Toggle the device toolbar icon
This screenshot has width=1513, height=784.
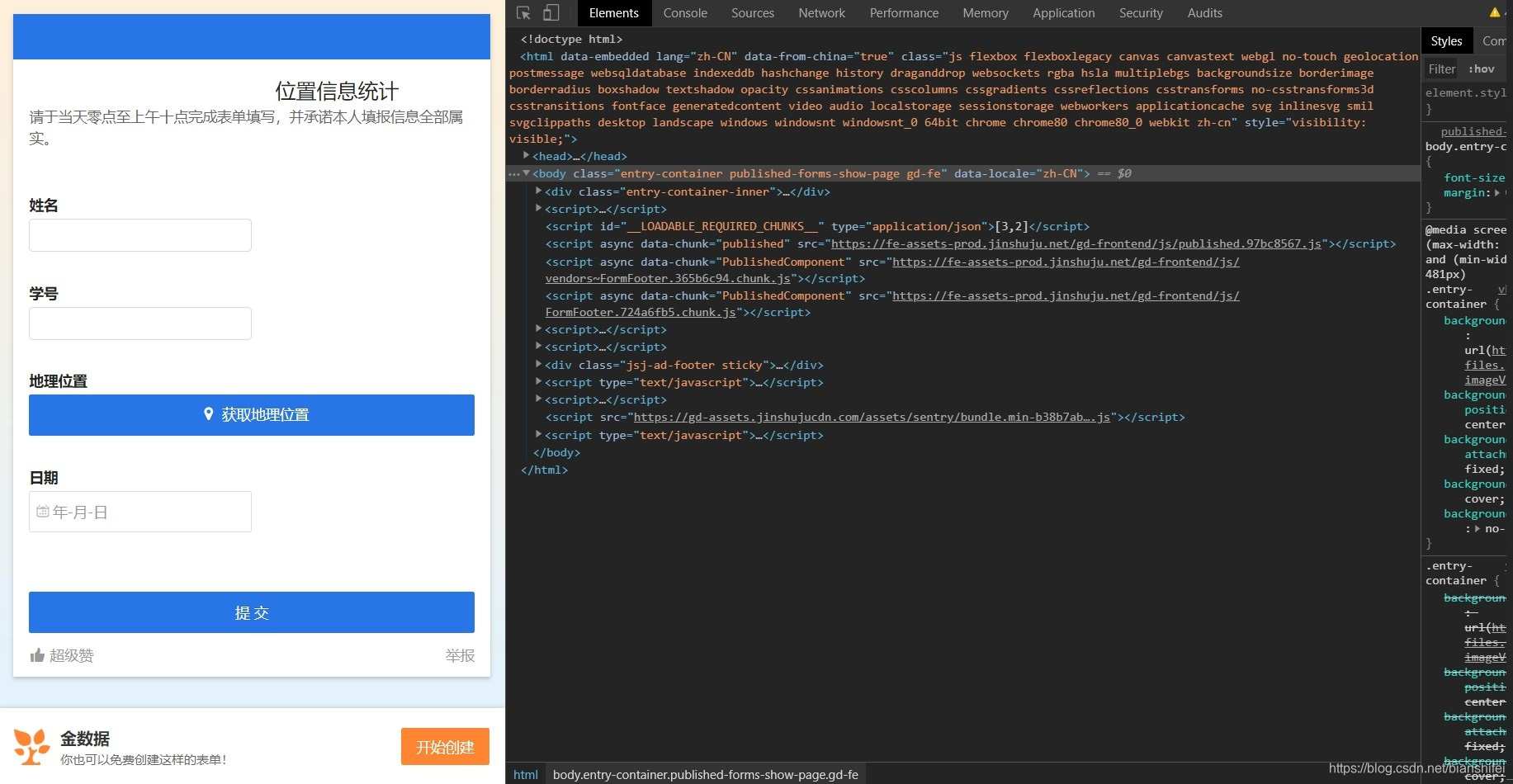(551, 13)
